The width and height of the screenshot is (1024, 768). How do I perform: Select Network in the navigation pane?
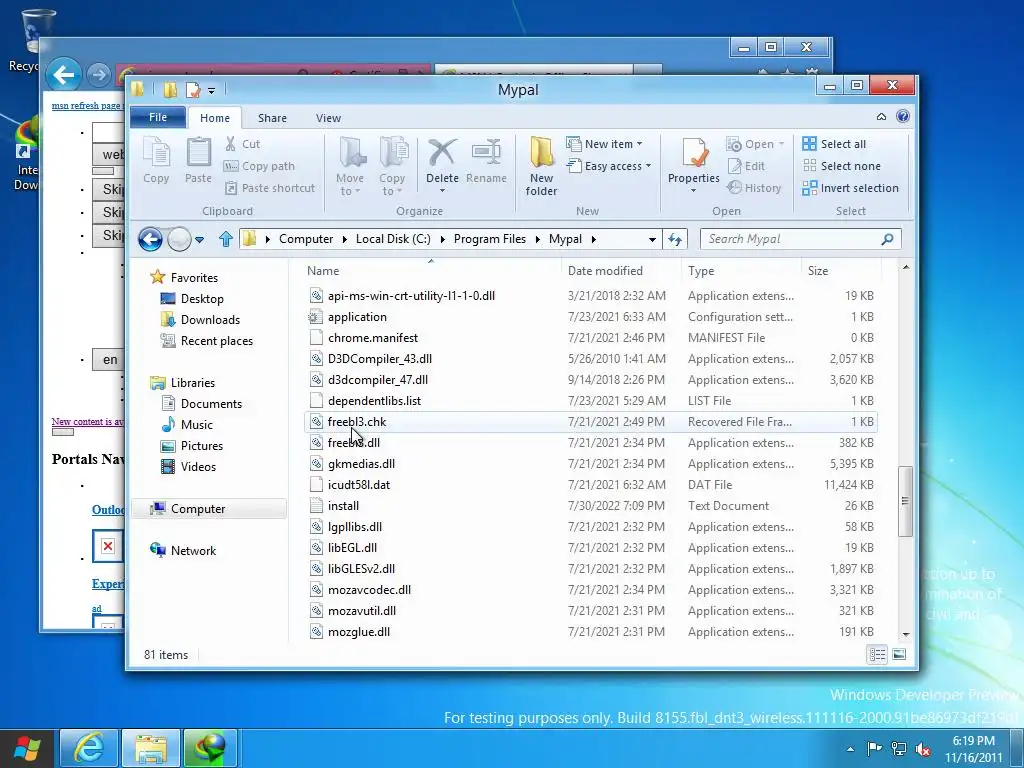point(193,551)
